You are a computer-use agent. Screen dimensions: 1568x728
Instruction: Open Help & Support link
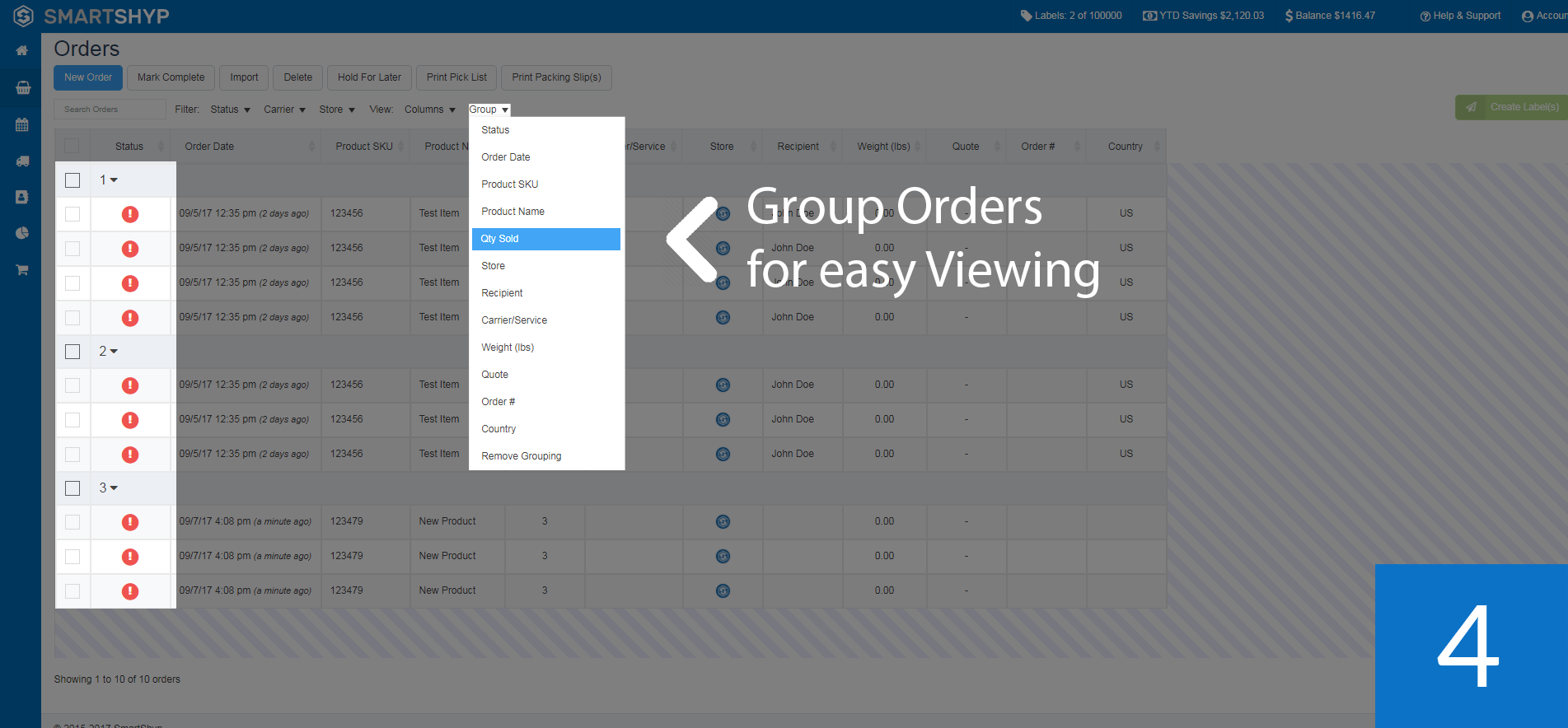click(x=1460, y=16)
